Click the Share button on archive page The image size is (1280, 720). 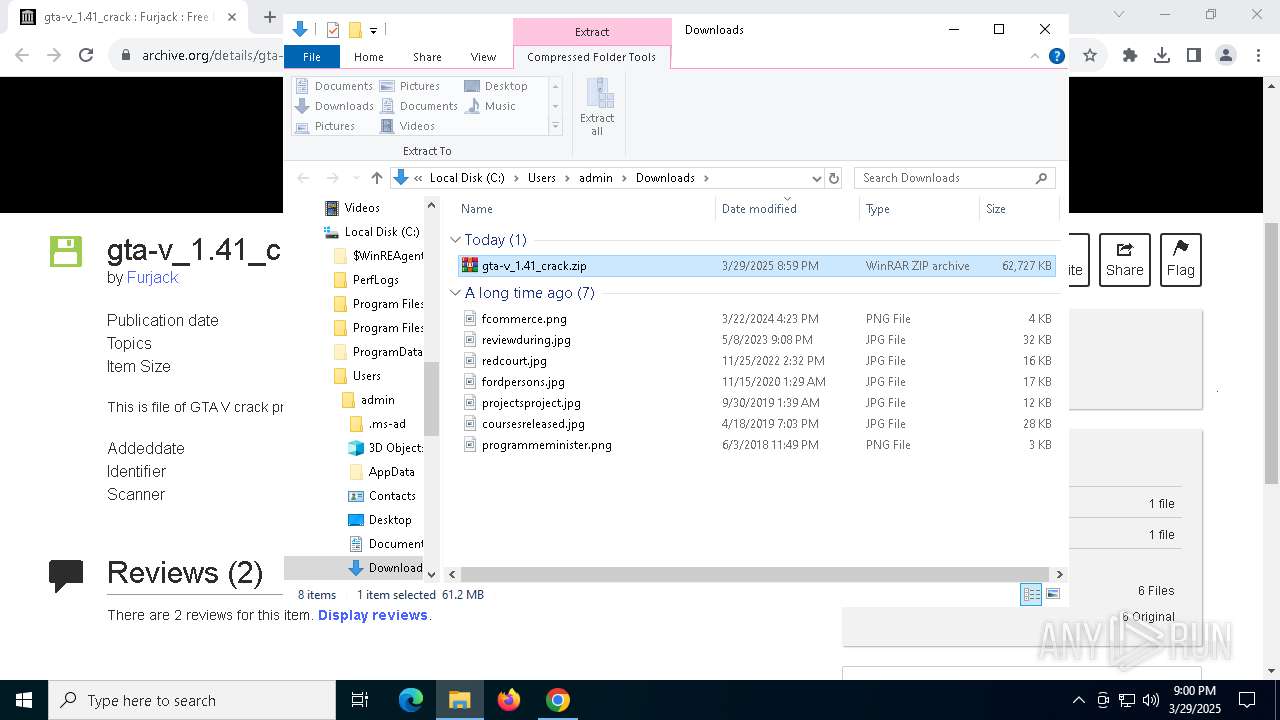coord(1124,260)
